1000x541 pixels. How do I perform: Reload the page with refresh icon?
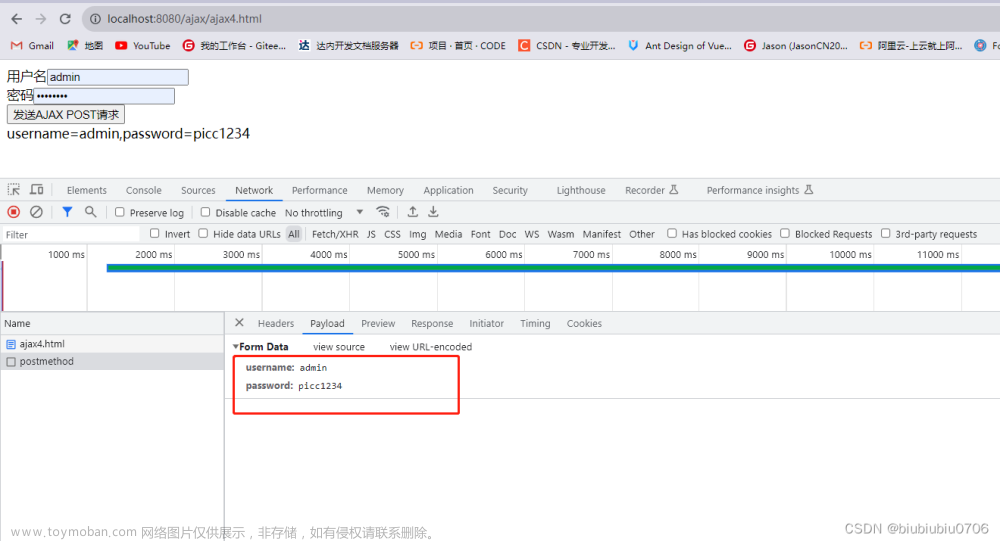click(x=65, y=19)
